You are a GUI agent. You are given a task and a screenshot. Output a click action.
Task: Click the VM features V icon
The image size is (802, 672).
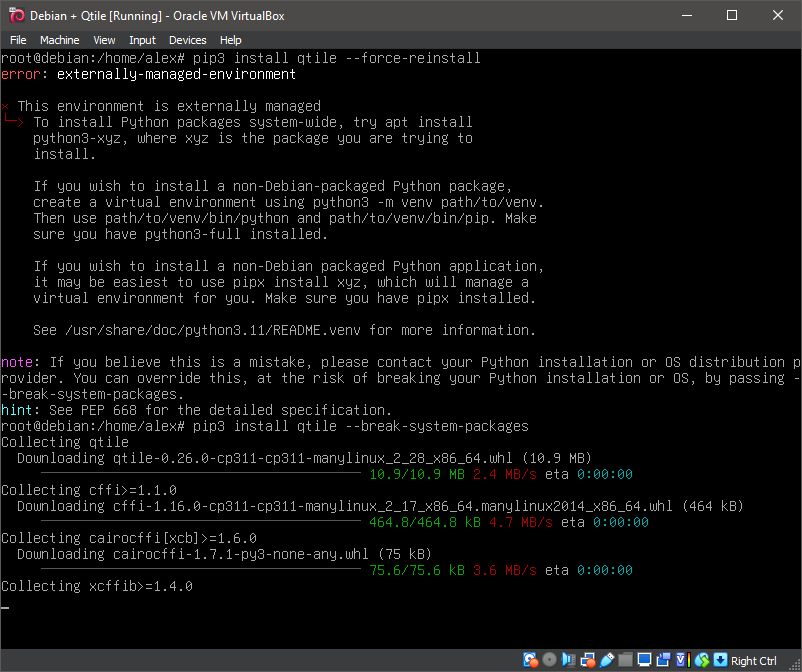(x=680, y=660)
